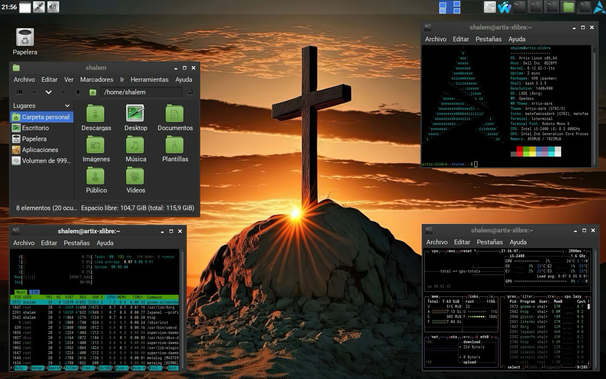The image size is (606, 379).
Task: Open the Plantillas folder
Action: [175, 149]
